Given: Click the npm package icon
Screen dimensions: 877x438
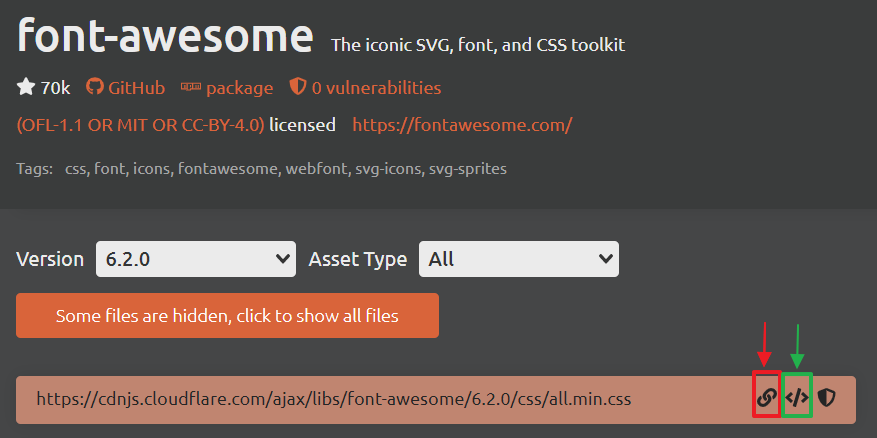Looking at the screenshot, I should pos(191,87).
